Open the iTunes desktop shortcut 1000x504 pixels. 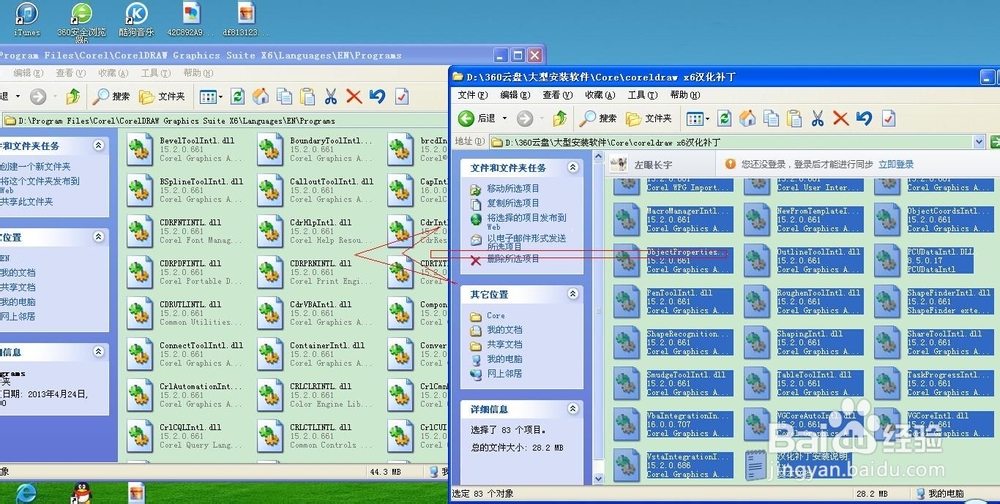click(26, 19)
